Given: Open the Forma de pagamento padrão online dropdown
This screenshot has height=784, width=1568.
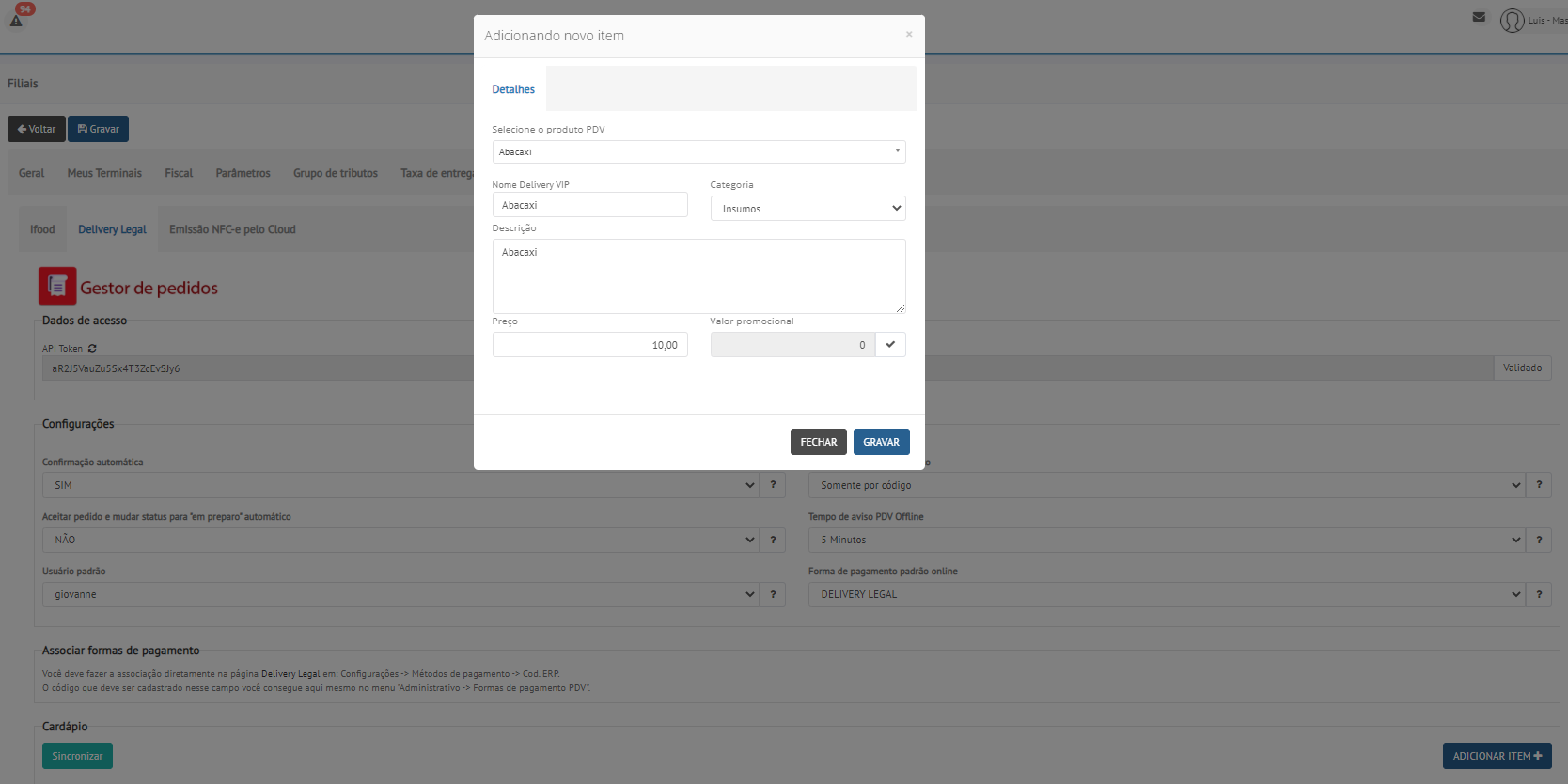Looking at the screenshot, I should 1166,594.
